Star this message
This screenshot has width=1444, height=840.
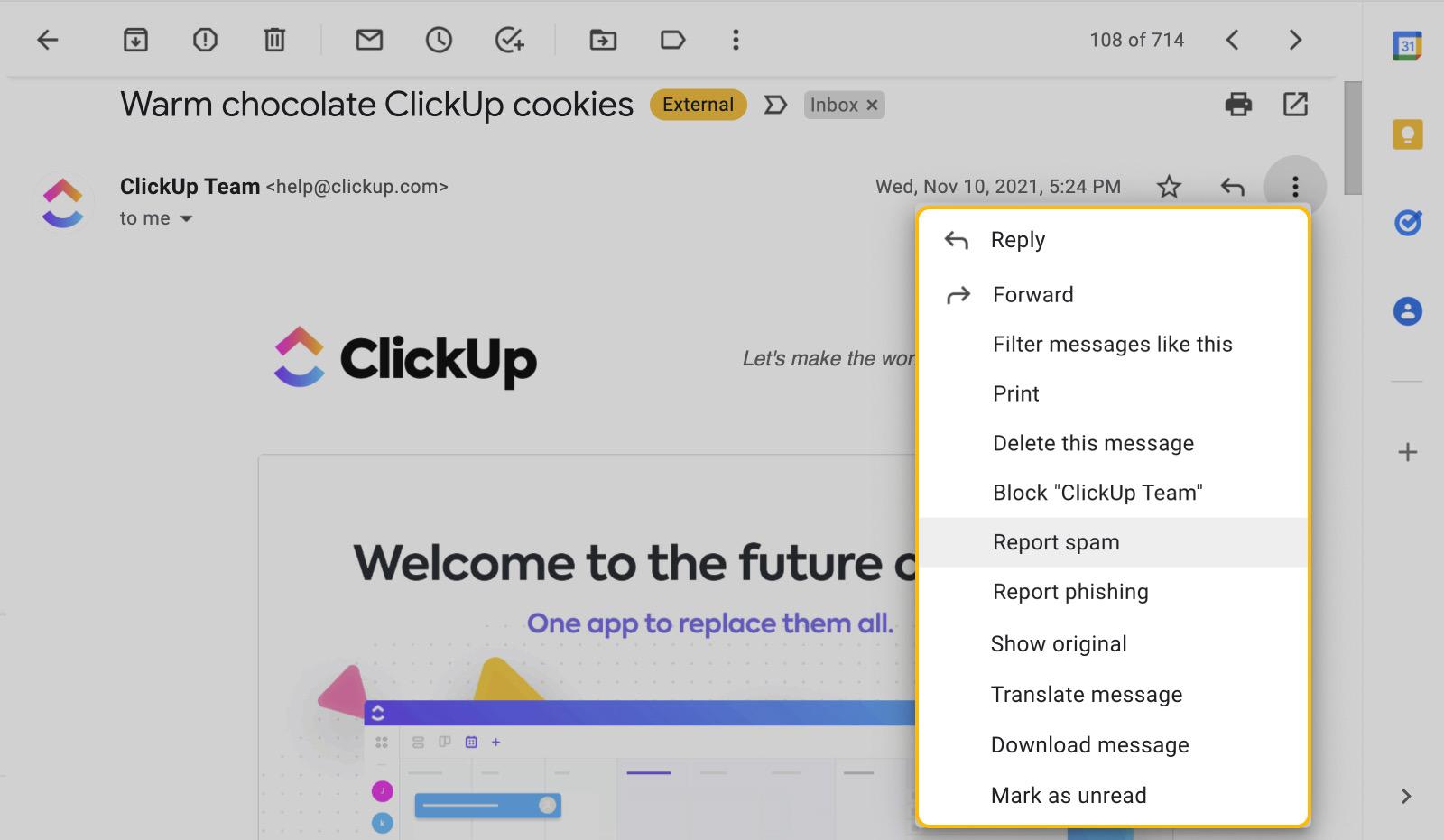click(x=1169, y=187)
